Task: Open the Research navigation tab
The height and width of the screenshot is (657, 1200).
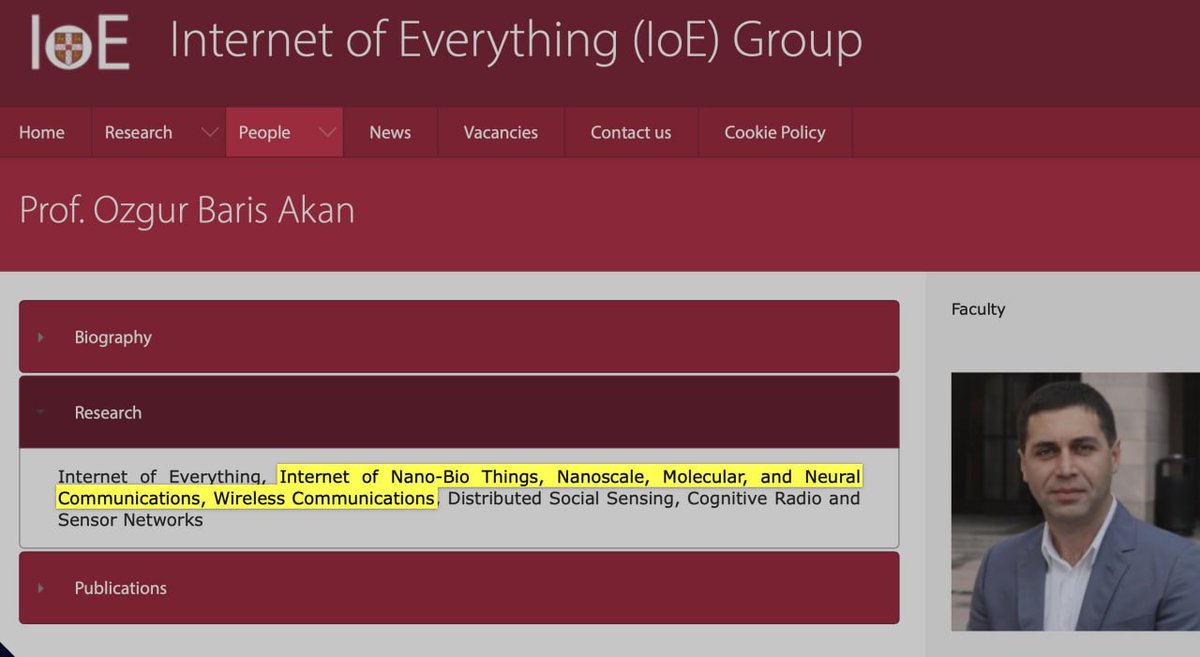Action: (138, 132)
